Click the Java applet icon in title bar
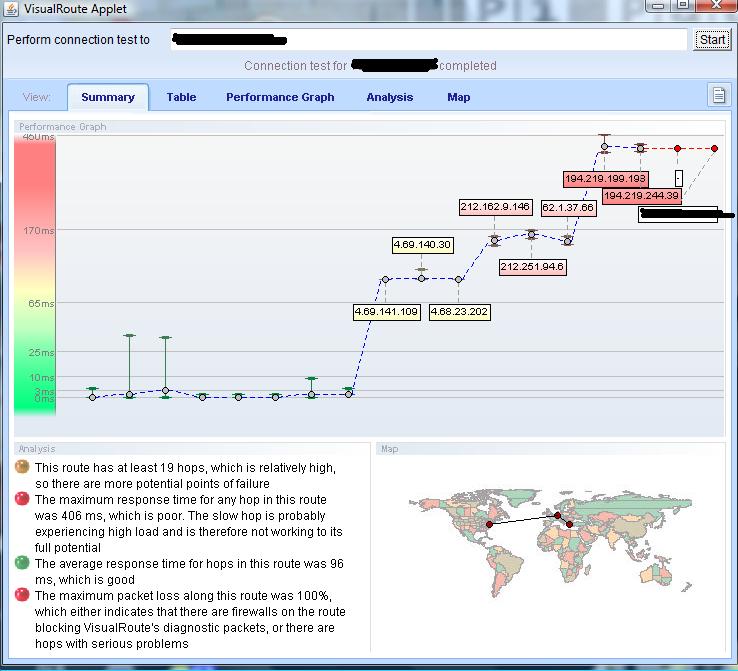 (11, 9)
